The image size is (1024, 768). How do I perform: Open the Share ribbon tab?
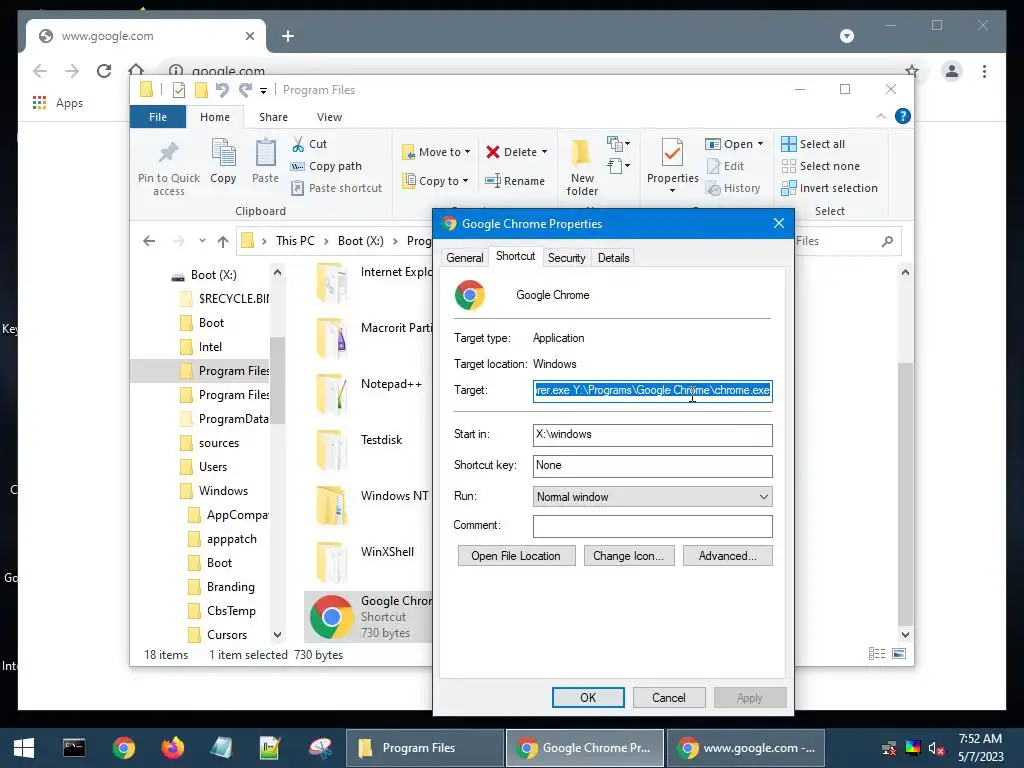[x=273, y=117]
